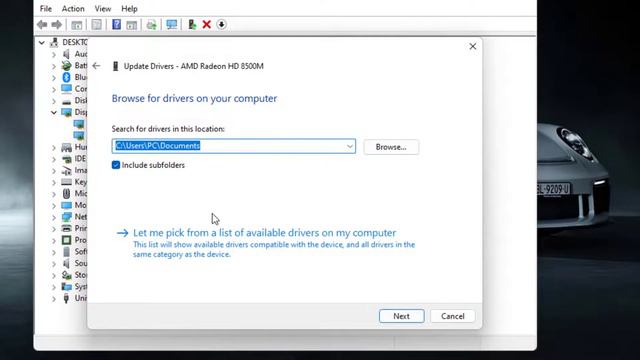Uncheck Include subfolders checkbox
This screenshot has width=640, height=360.
[x=116, y=165]
